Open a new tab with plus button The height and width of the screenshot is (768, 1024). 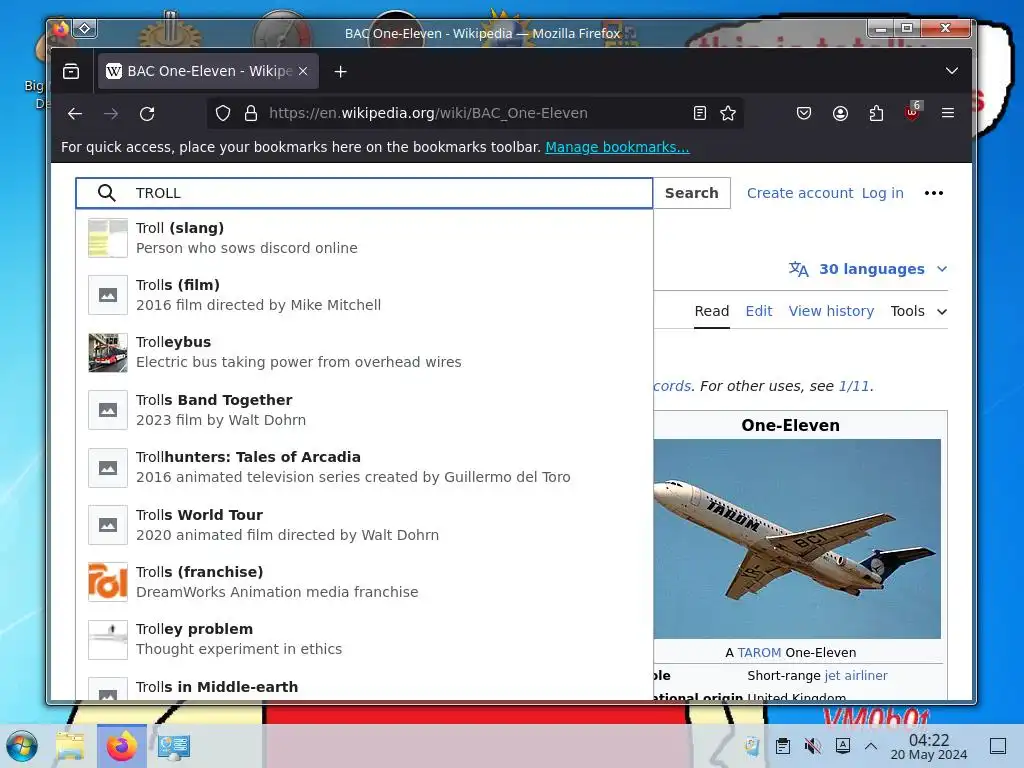tap(340, 71)
